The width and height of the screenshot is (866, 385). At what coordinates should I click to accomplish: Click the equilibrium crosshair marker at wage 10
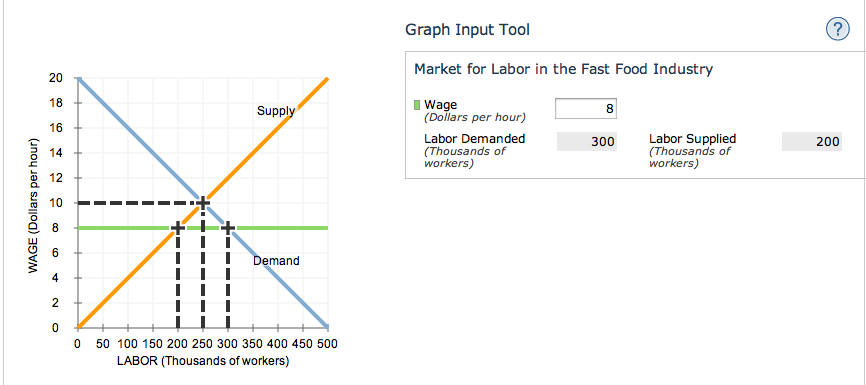coord(203,203)
